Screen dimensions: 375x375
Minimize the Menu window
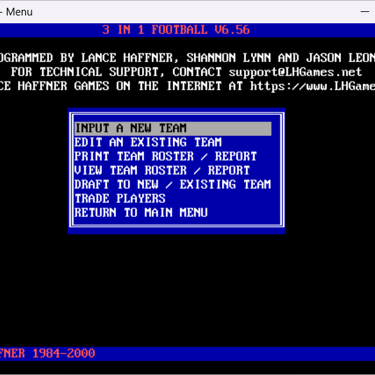[365, 12]
